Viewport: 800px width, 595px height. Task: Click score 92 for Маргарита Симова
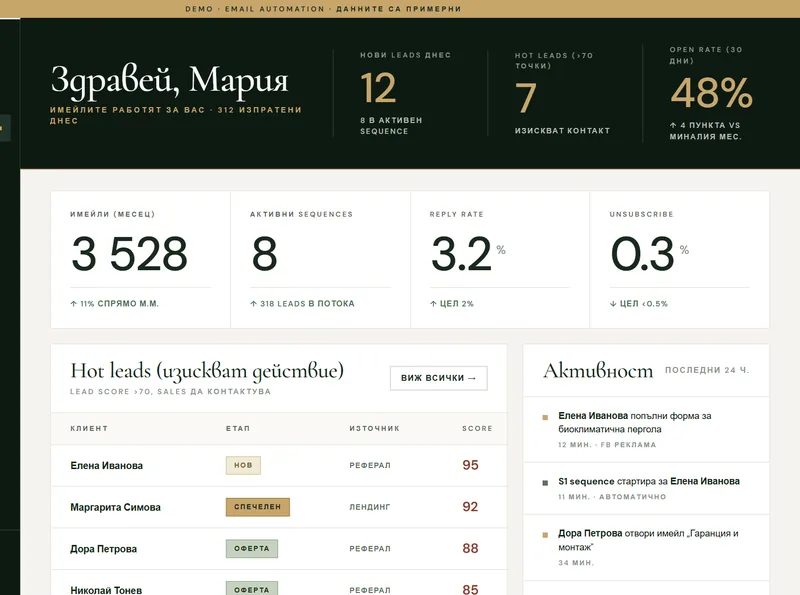click(470, 507)
